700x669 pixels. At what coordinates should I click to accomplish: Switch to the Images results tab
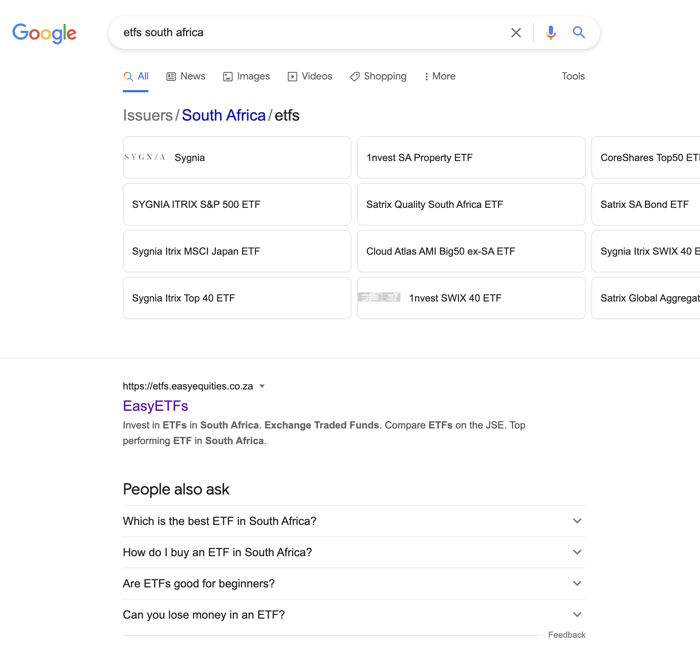coord(246,76)
